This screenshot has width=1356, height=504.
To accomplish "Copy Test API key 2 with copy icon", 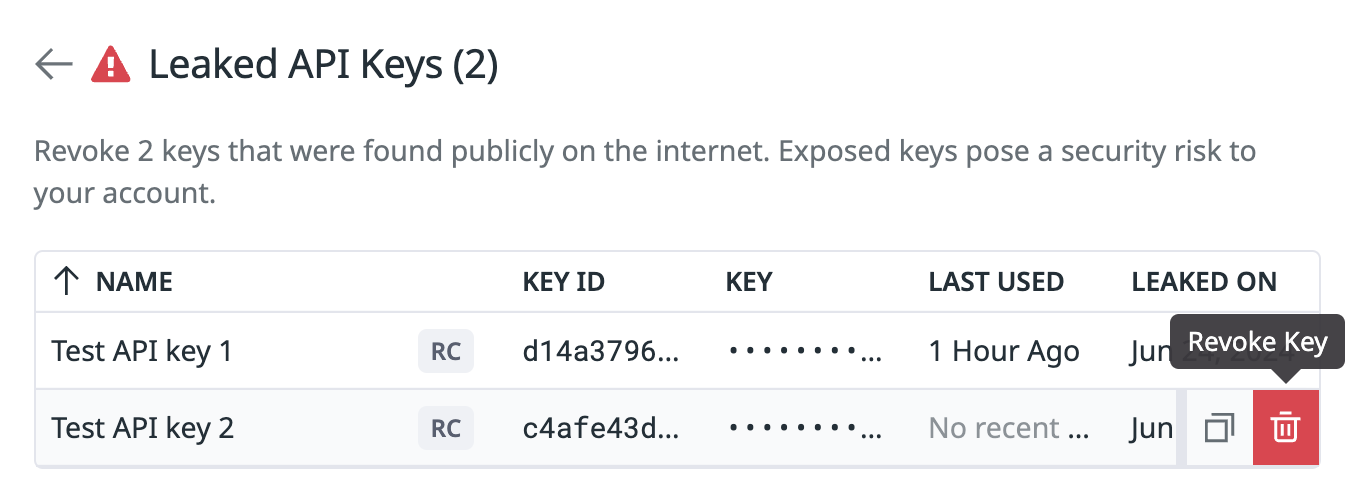I will point(1219,428).
